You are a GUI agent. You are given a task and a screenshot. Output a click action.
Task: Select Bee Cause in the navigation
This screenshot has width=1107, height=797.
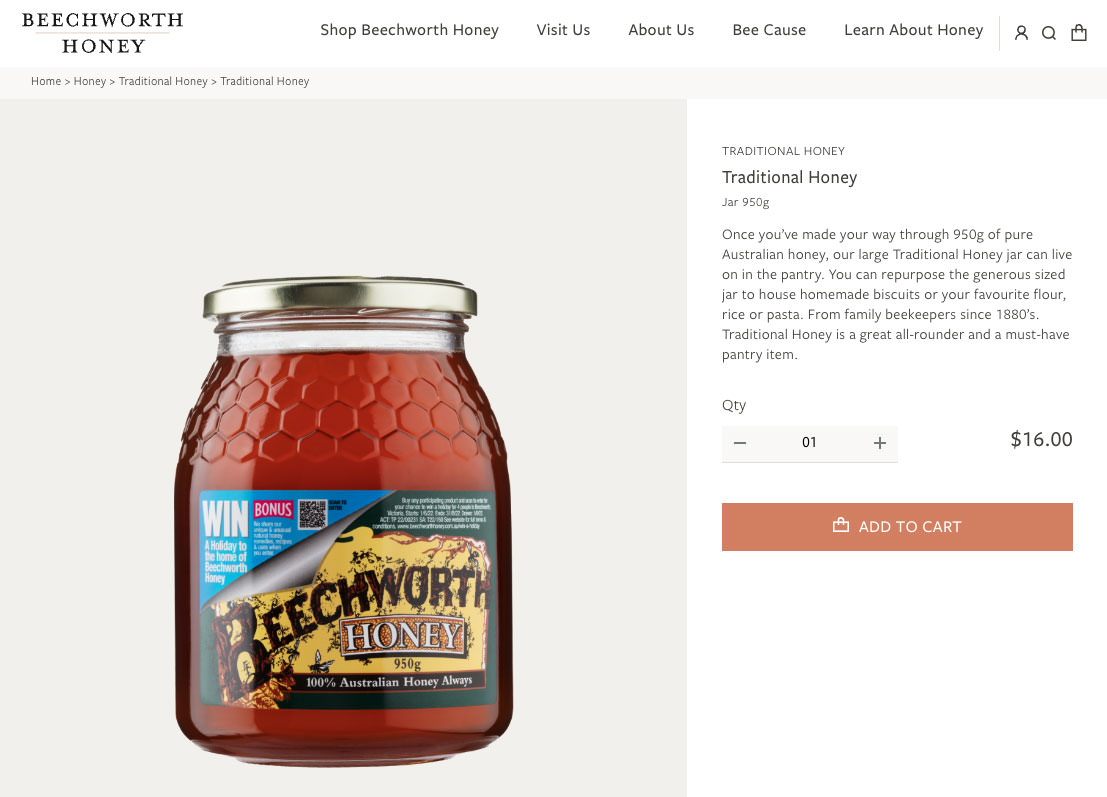[x=769, y=30]
